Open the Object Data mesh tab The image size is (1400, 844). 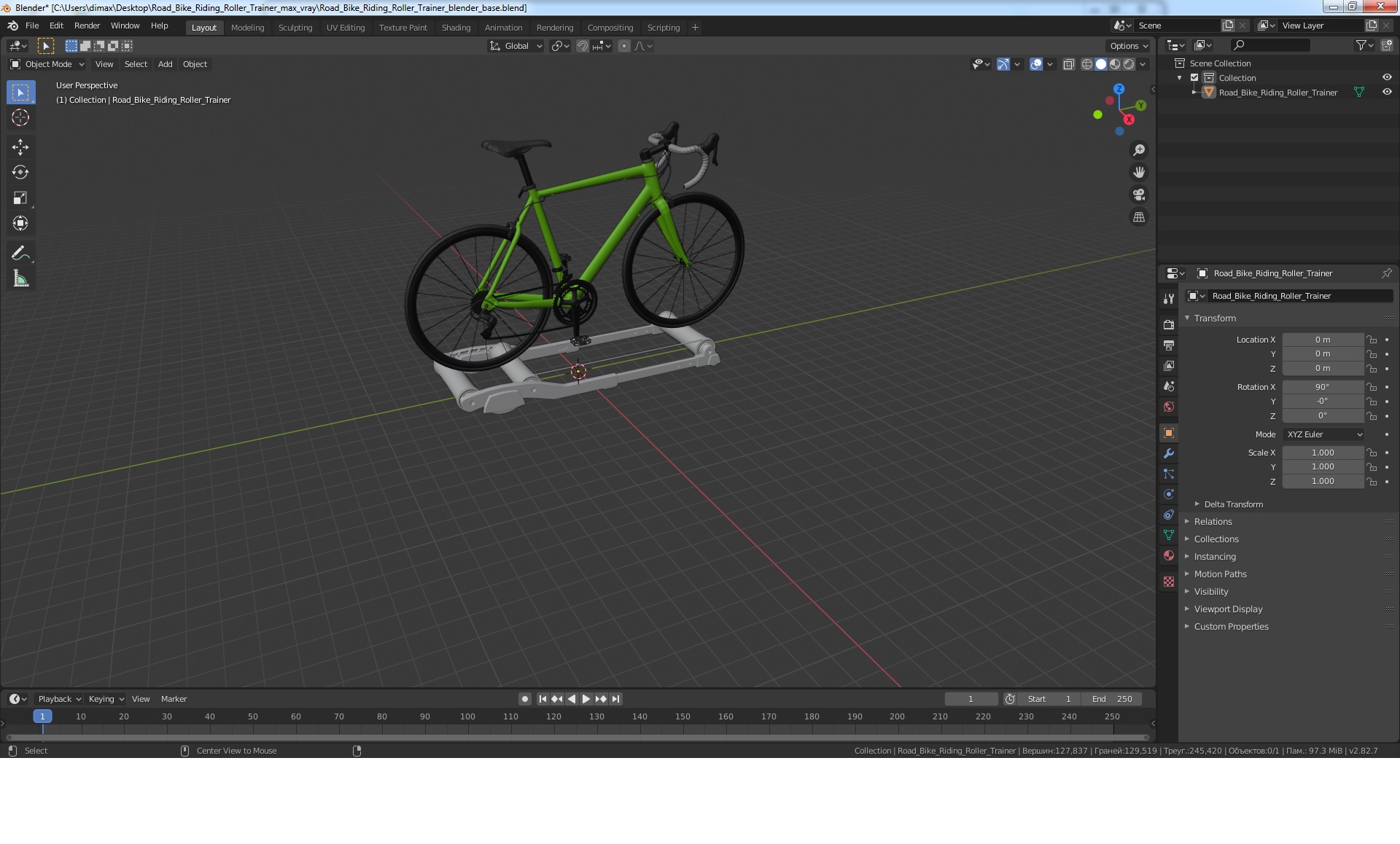(x=1169, y=535)
